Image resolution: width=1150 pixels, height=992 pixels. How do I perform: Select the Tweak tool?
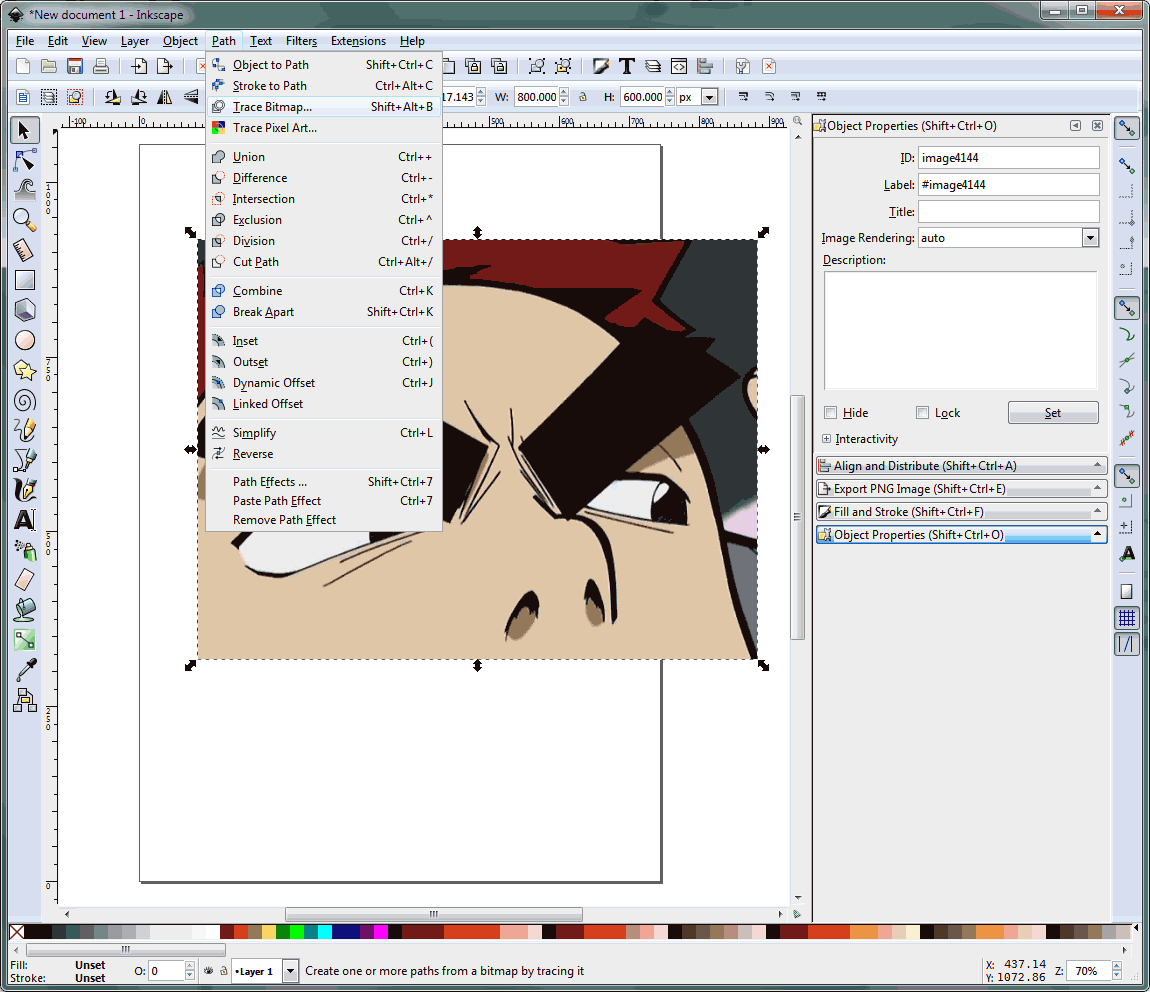(24, 190)
